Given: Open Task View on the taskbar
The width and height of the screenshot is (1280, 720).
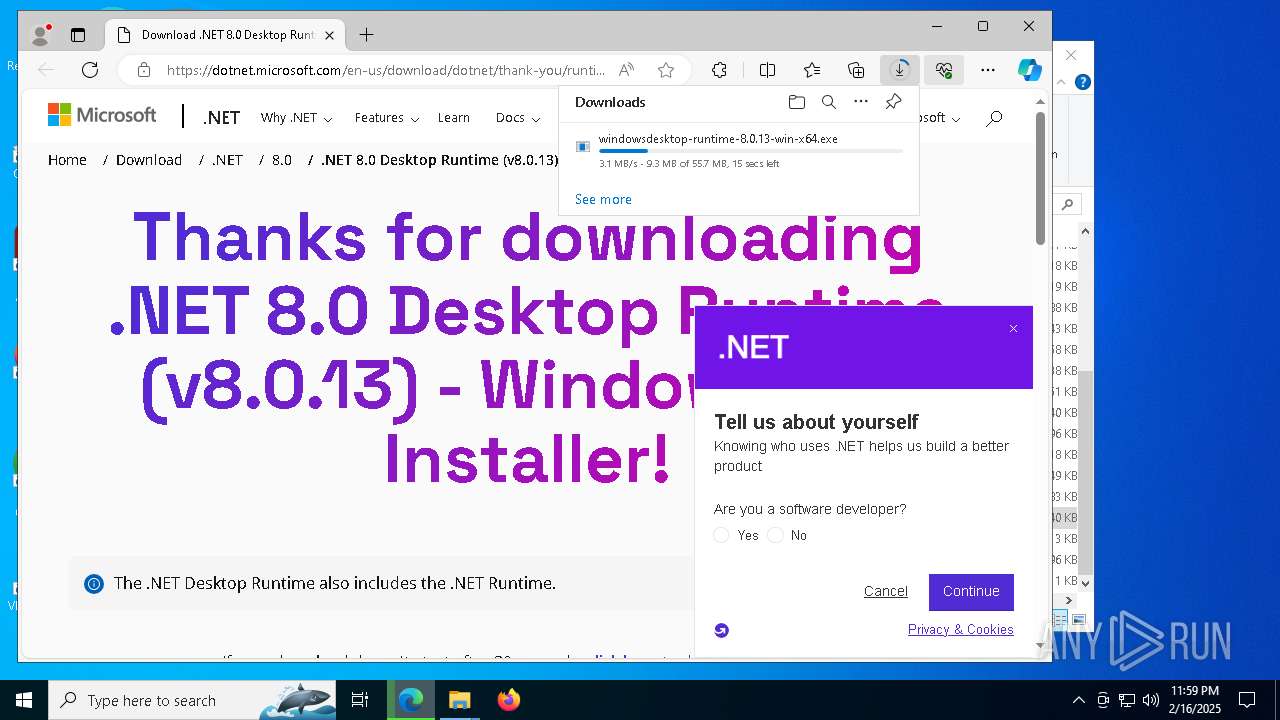Looking at the screenshot, I should (x=360, y=700).
